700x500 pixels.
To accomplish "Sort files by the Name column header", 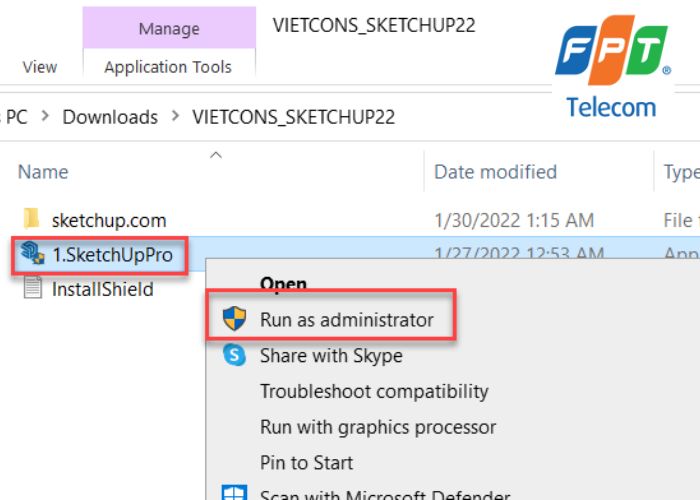I will [43, 172].
